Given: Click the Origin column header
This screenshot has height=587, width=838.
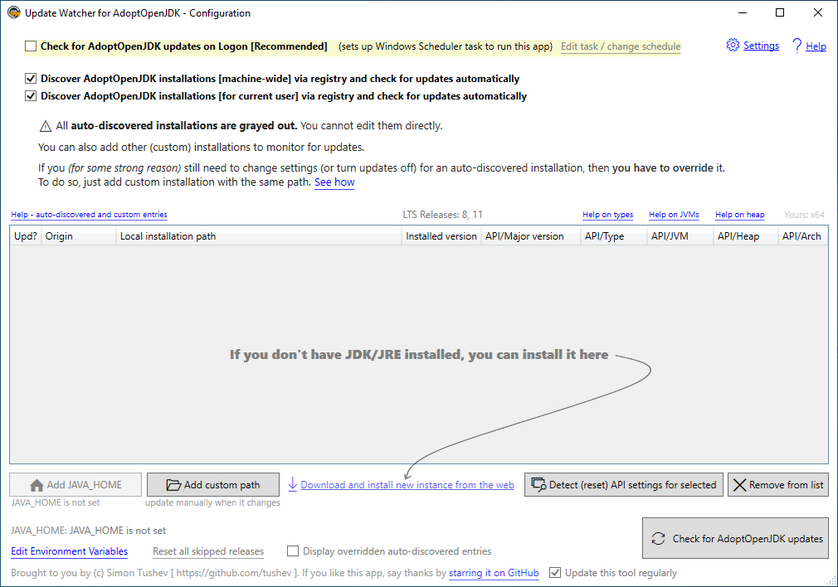Looking at the screenshot, I should click(x=79, y=236).
